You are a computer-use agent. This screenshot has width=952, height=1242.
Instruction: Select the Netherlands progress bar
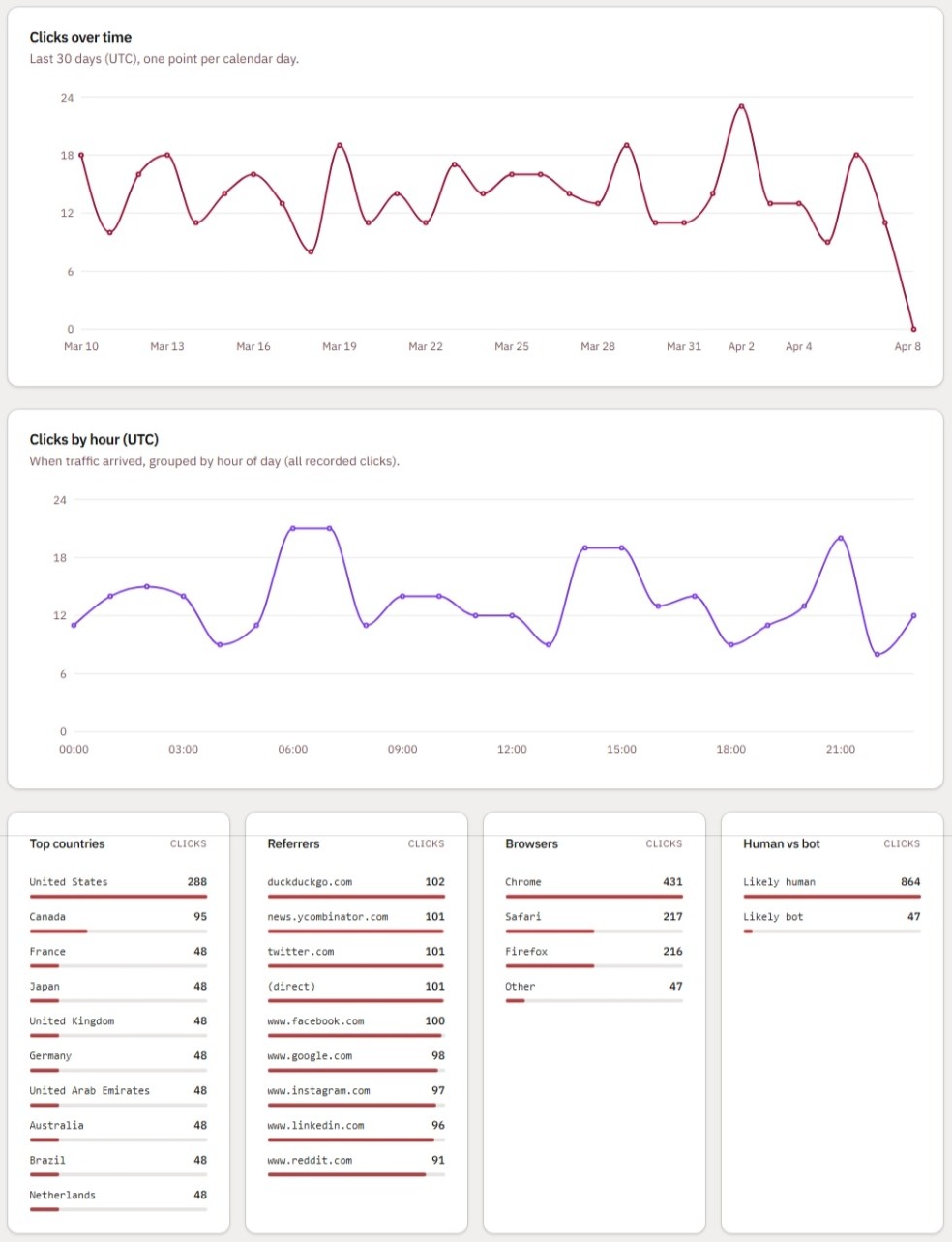(x=116, y=1208)
